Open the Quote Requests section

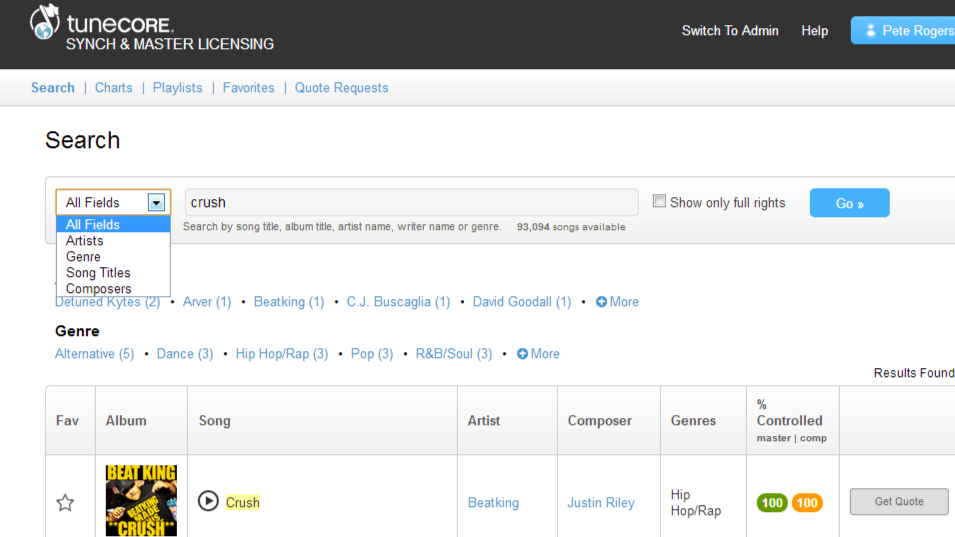pyautogui.click(x=341, y=88)
